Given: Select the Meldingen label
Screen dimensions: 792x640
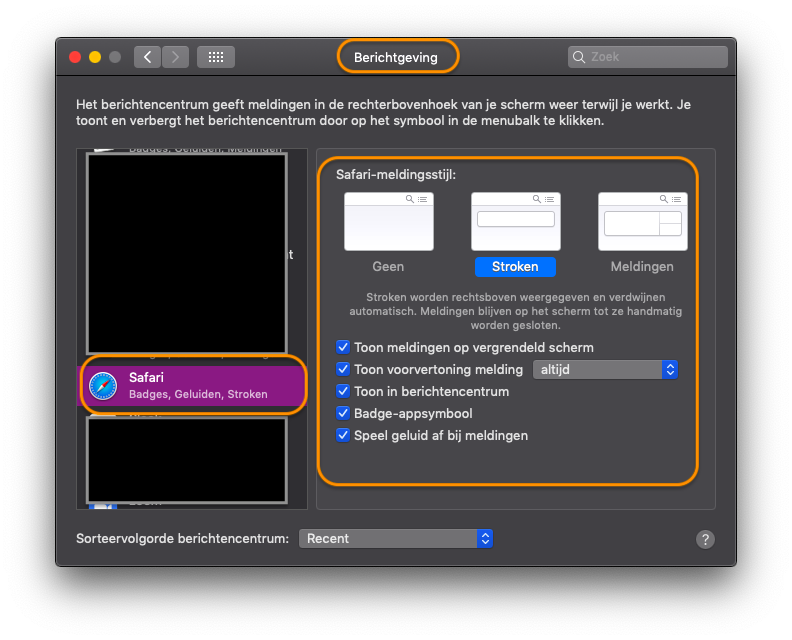Looking at the screenshot, I should click(x=642, y=267).
